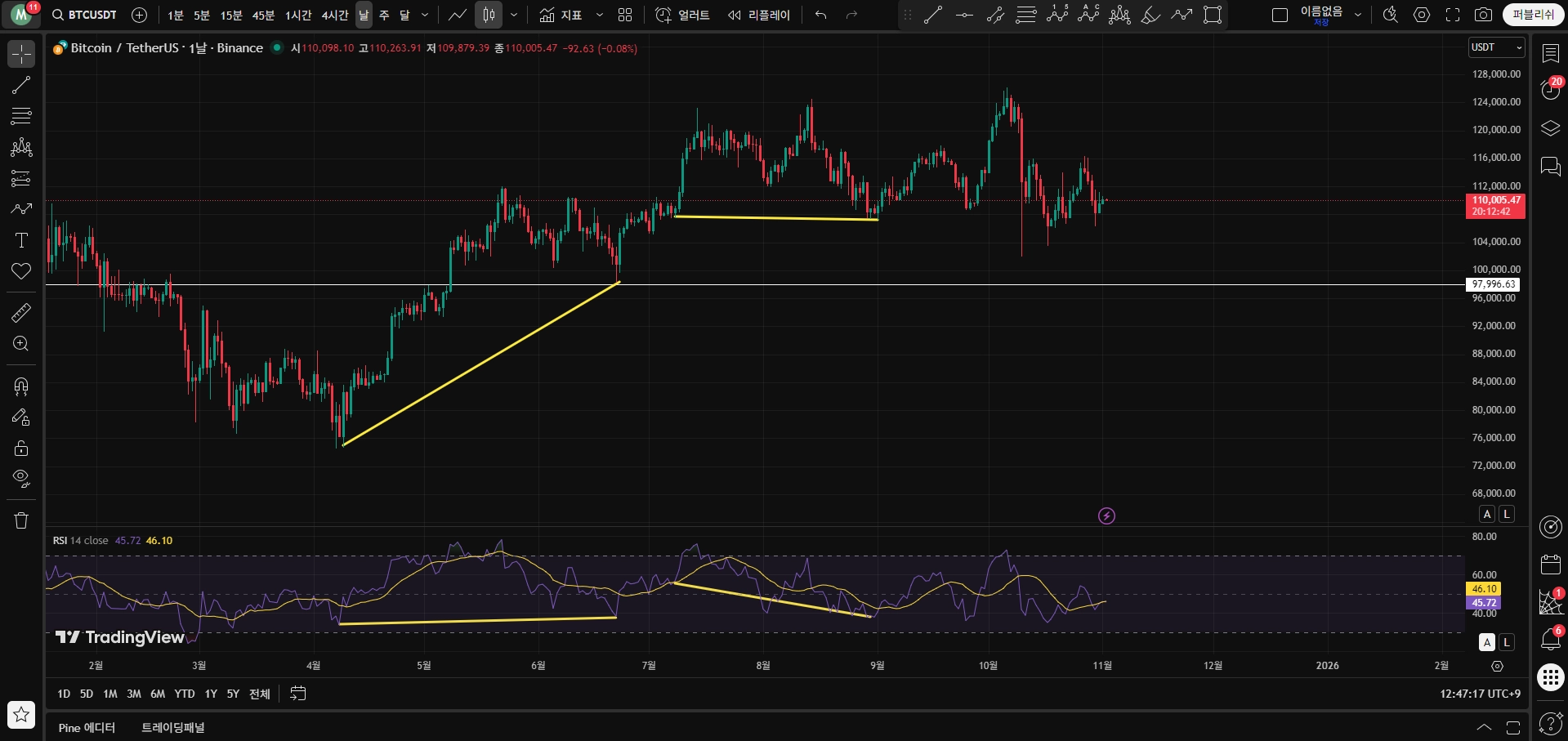Set chart range to 1Y
1568x741 pixels.
211,694
